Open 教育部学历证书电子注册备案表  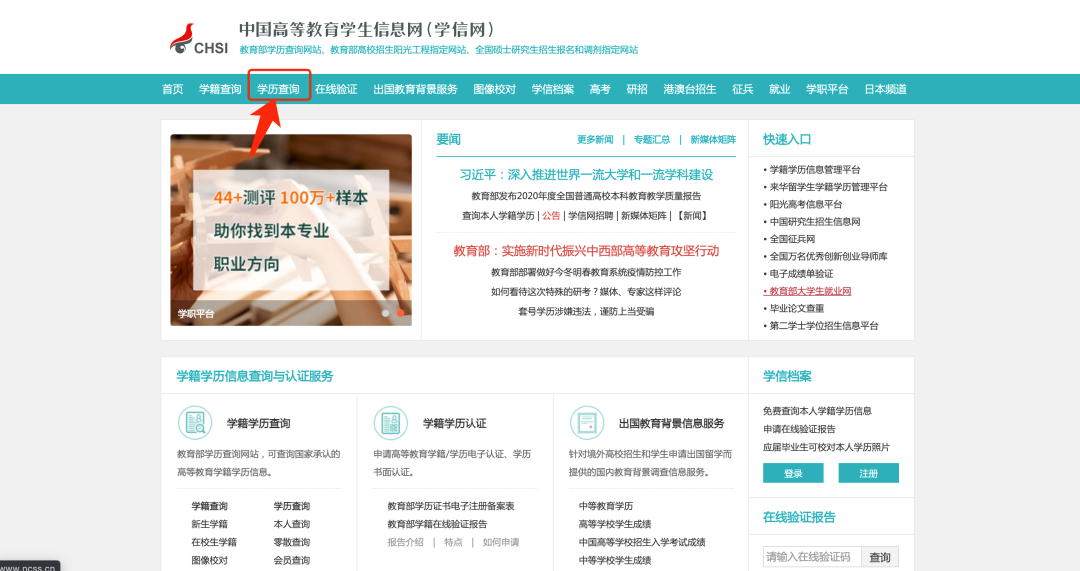(450, 506)
